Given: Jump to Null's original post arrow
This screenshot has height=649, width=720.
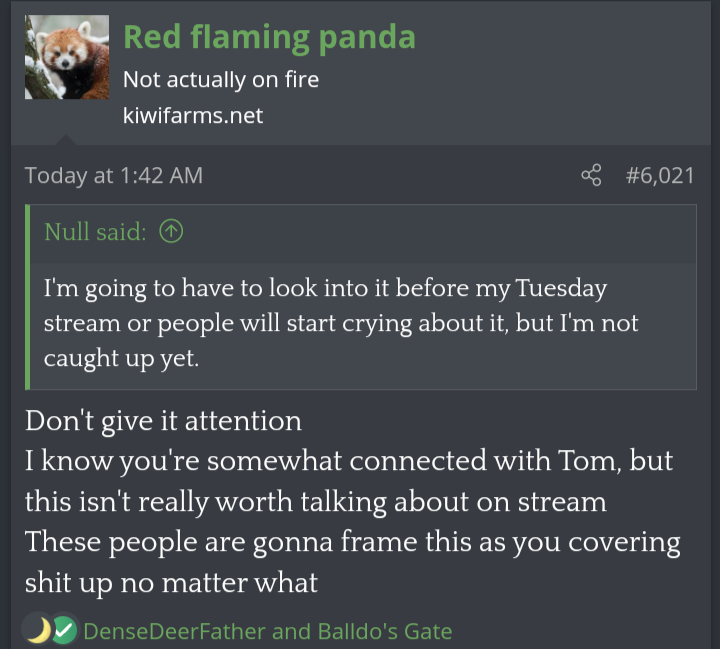Looking at the screenshot, I should point(171,232).
